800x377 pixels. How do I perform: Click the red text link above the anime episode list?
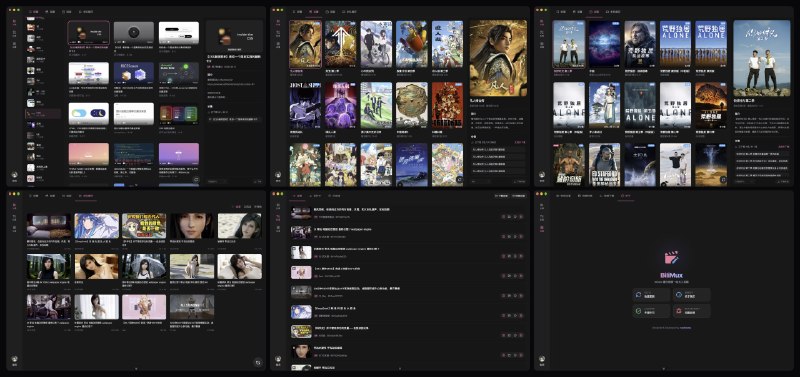520,142
